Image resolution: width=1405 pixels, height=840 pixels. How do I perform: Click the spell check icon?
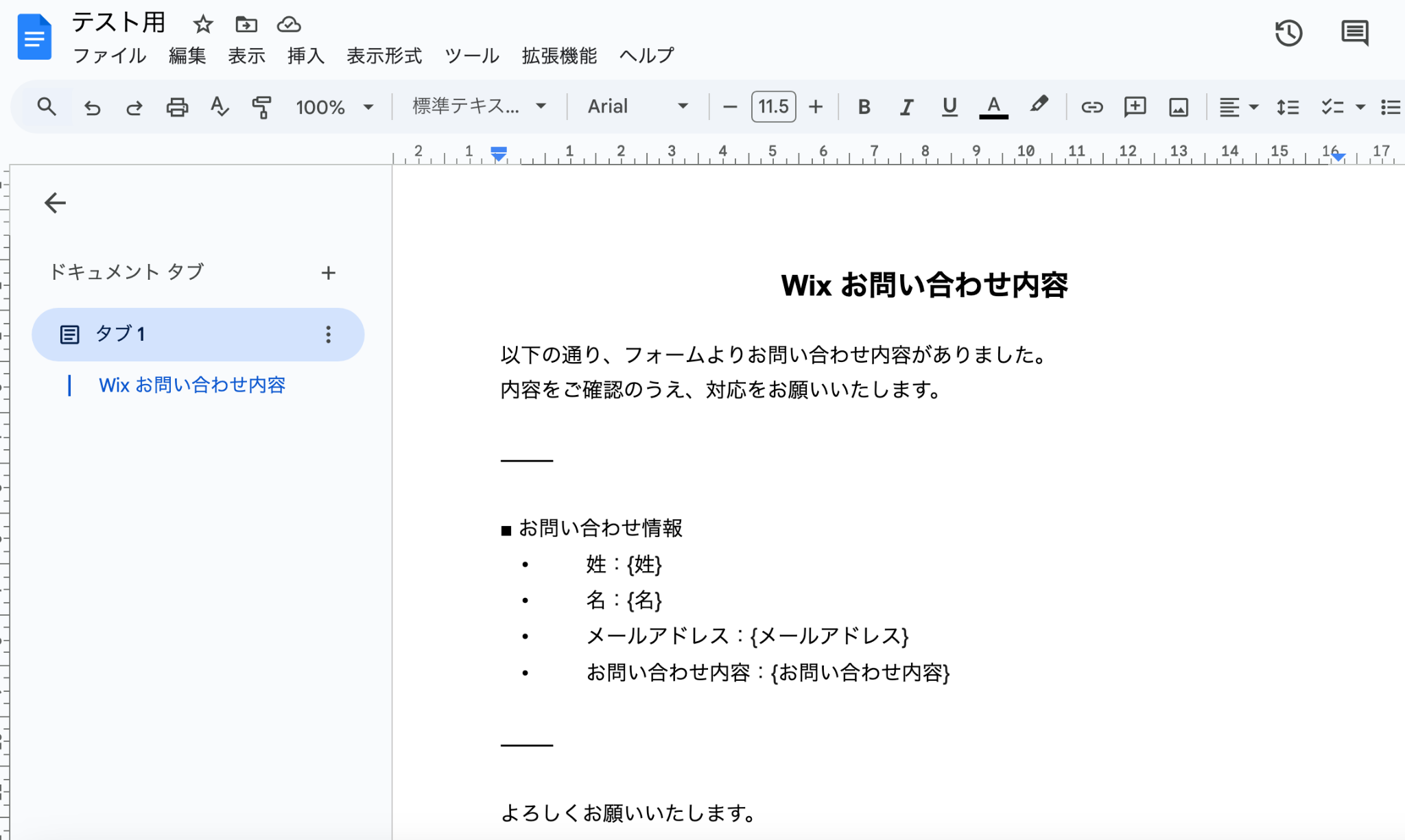(219, 107)
